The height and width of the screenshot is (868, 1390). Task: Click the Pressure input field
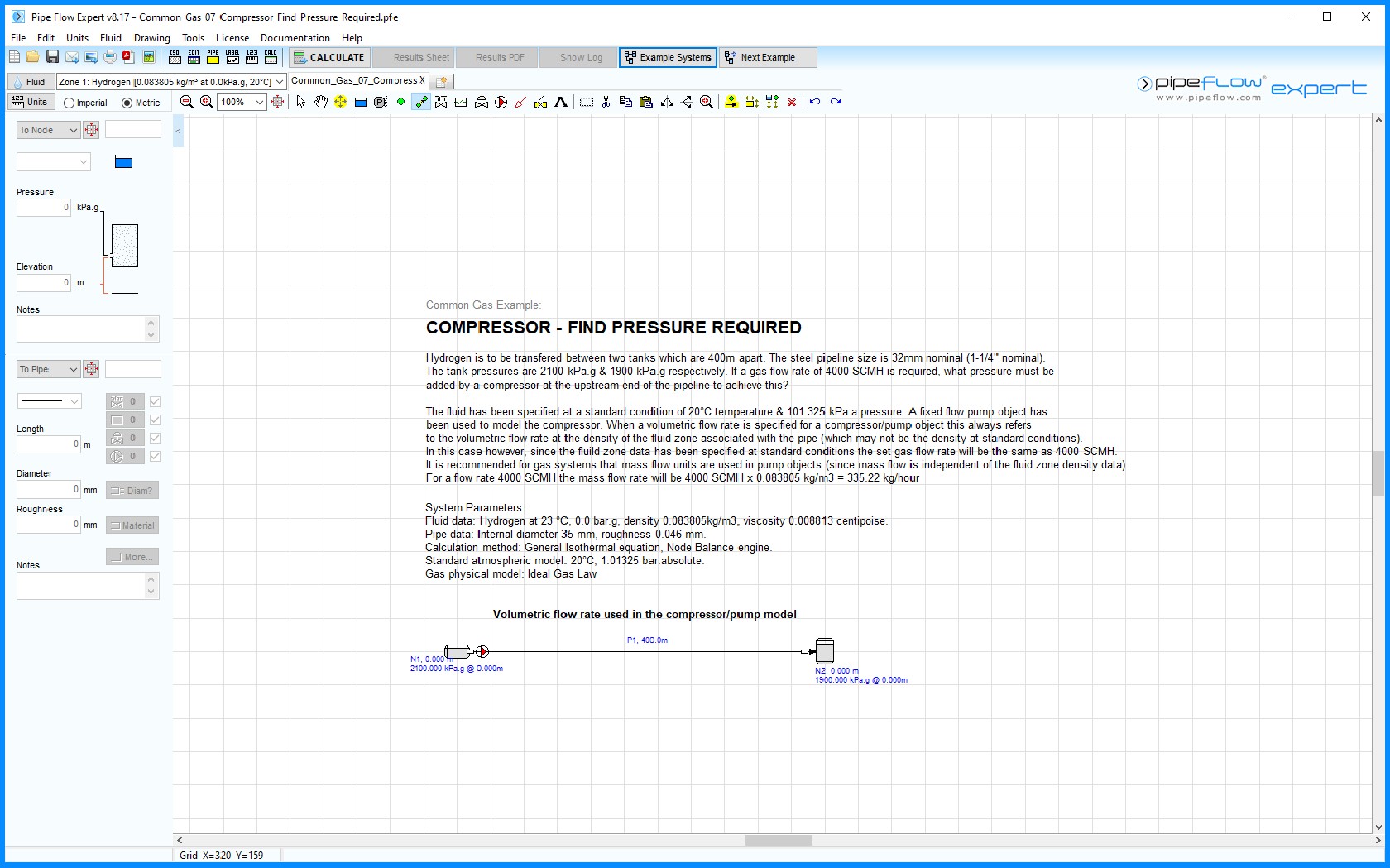[x=44, y=208]
